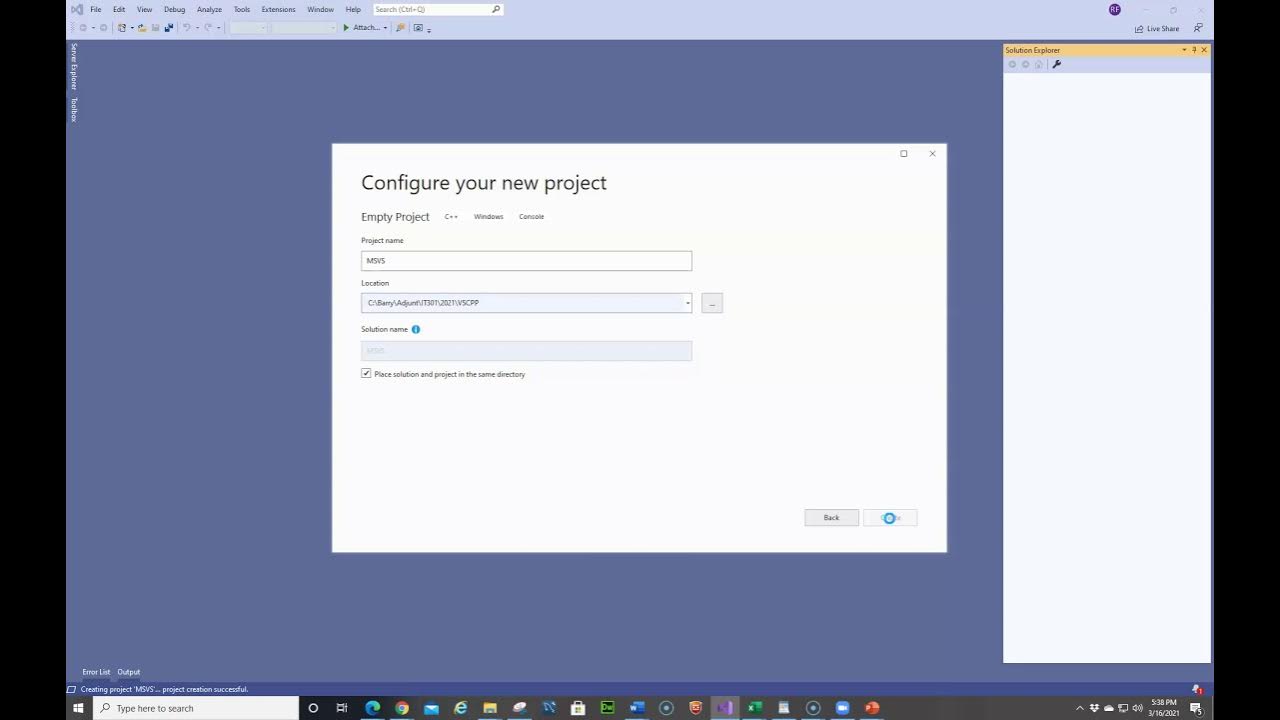Open Internet Explorer from taskbar
The width and height of the screenshot is (1280, 720).
(x=461, y=708)
